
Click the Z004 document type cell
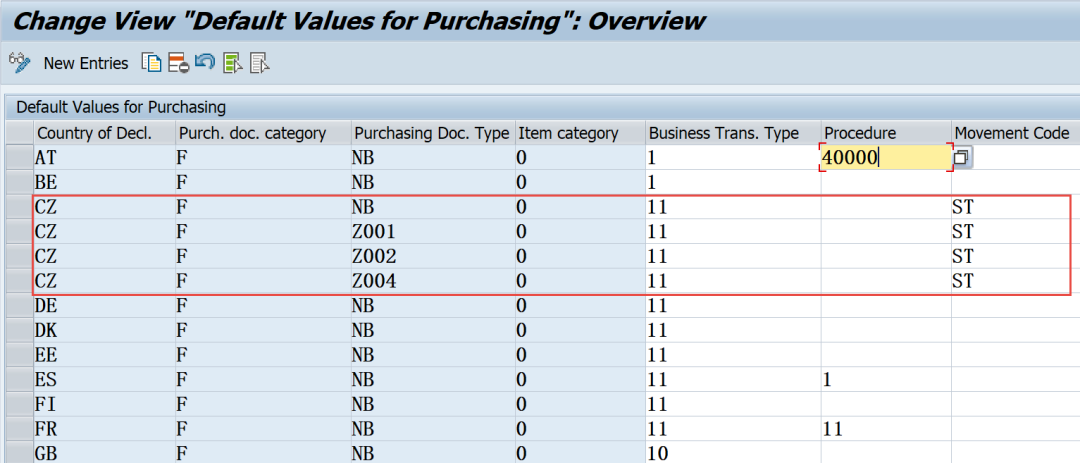pos(433,280)
